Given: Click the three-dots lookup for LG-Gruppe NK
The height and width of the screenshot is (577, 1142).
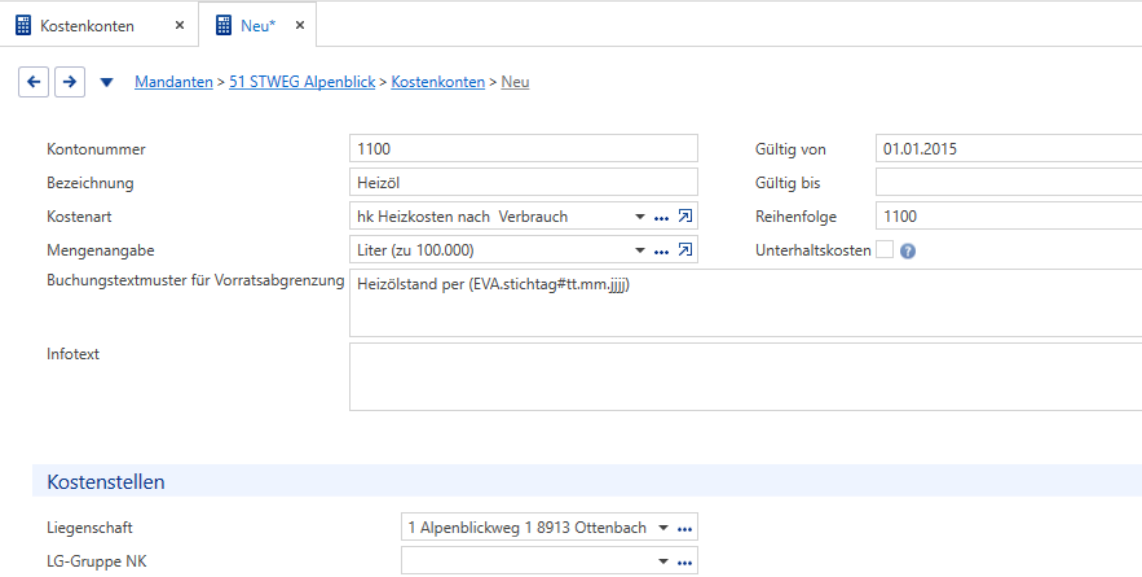Looking at the screenshot, I should [x=684, y=562].
